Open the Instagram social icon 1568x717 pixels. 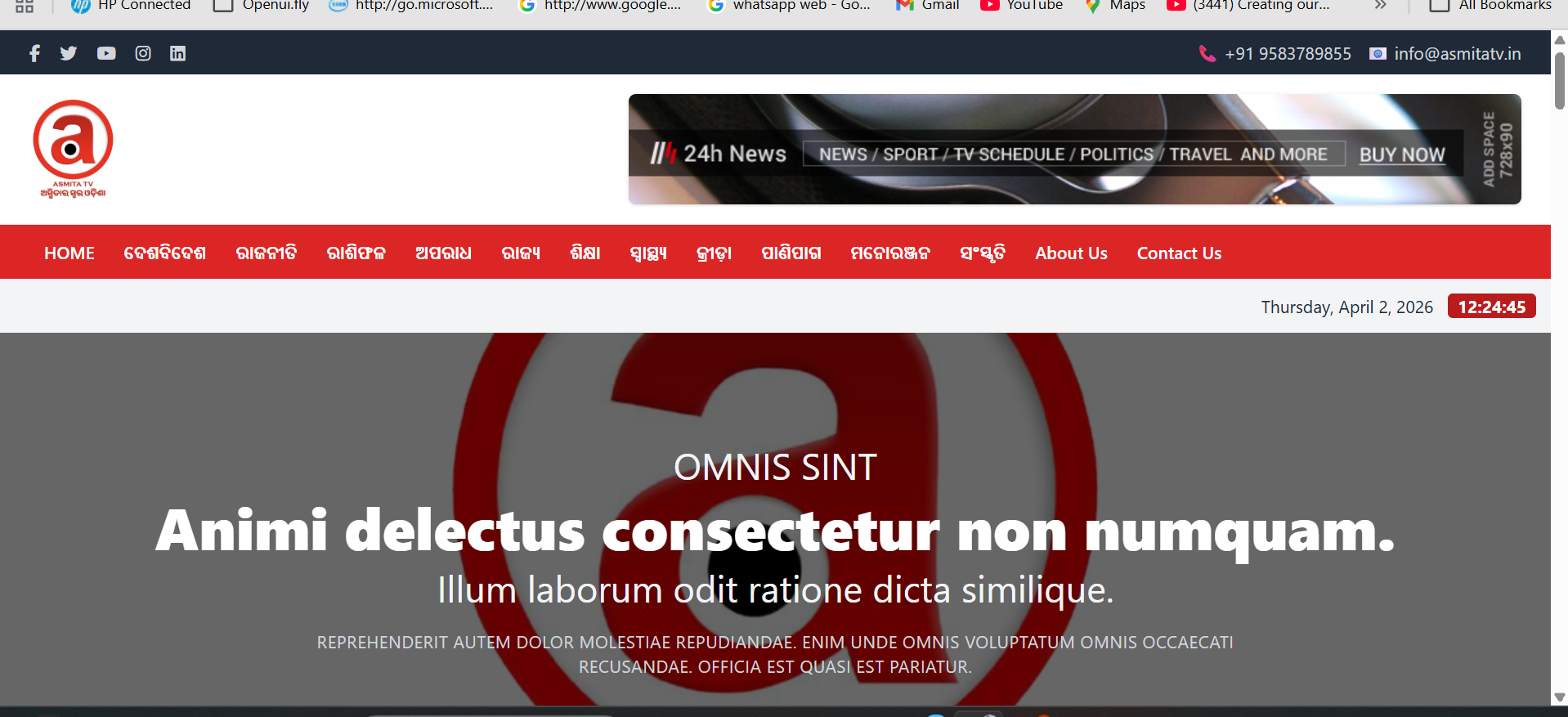click(x=143, y=54)
